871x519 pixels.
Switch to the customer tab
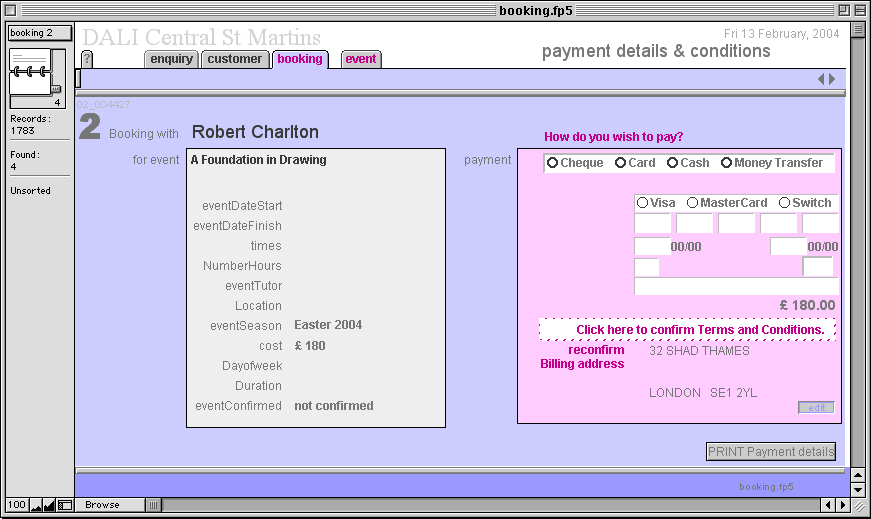point(235,59)
